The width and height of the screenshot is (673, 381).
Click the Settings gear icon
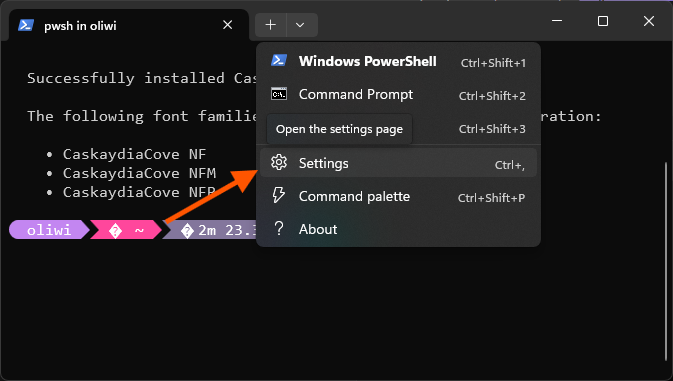pos(279,163)
